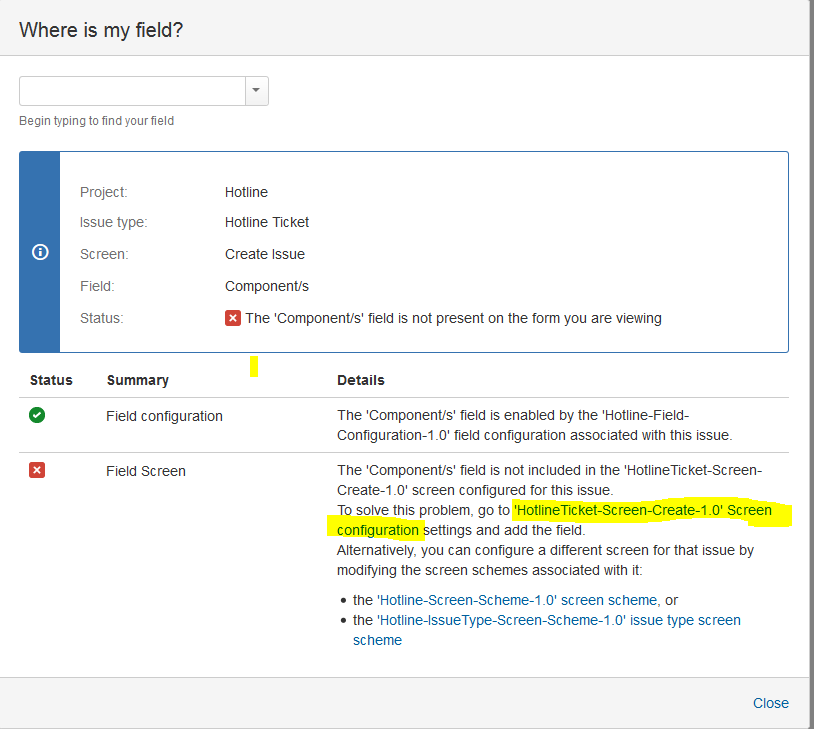
Task: Click the 'Hotline Ticket' issue type value
Action: pos(267,222)
